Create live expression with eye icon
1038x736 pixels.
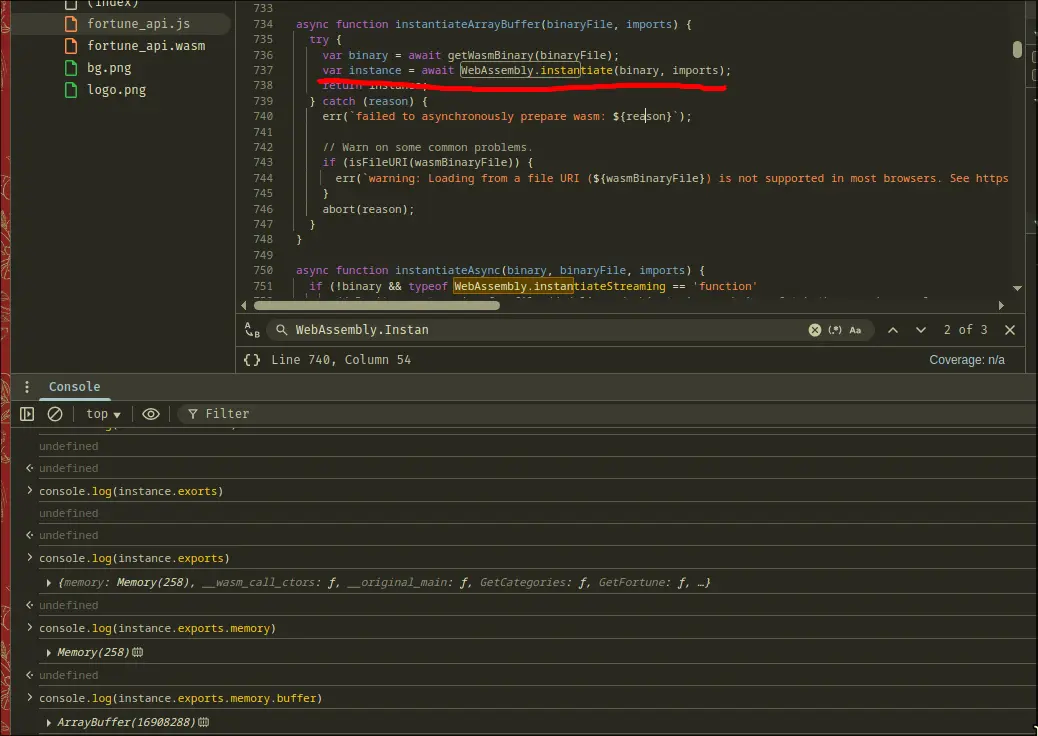151,414
